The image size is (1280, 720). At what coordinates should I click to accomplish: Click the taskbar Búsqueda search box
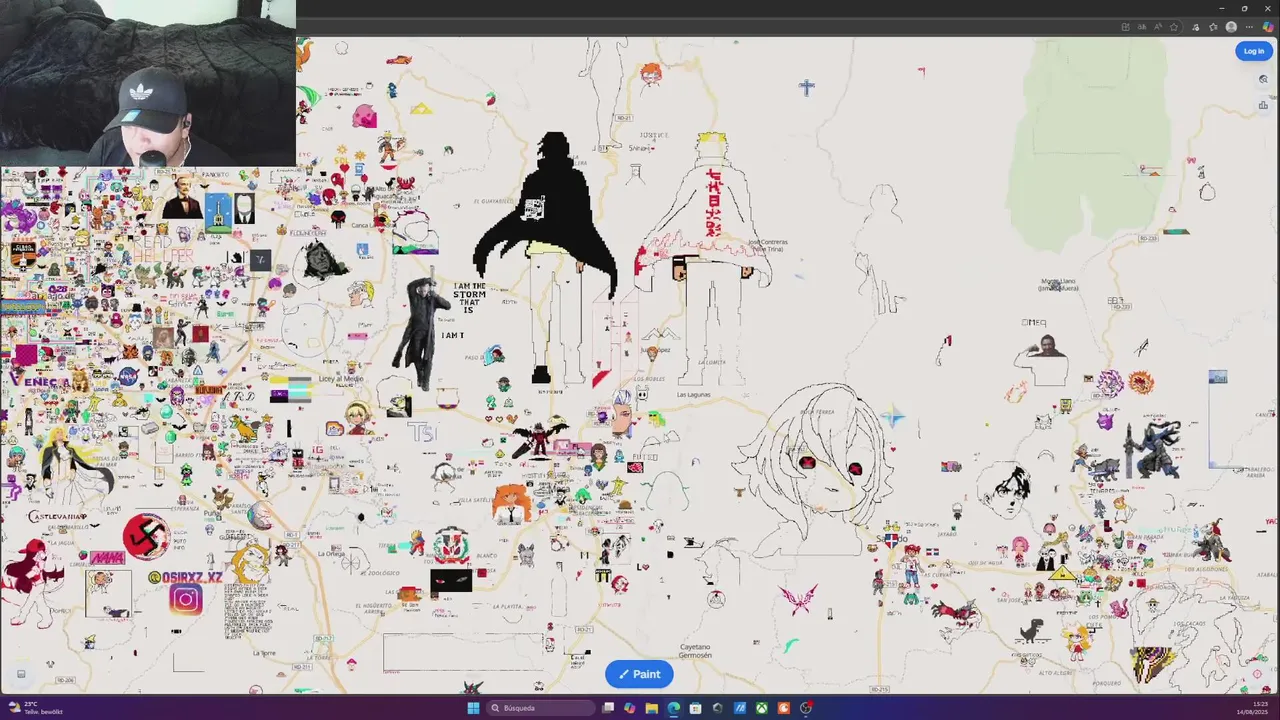tap(540, 708)
